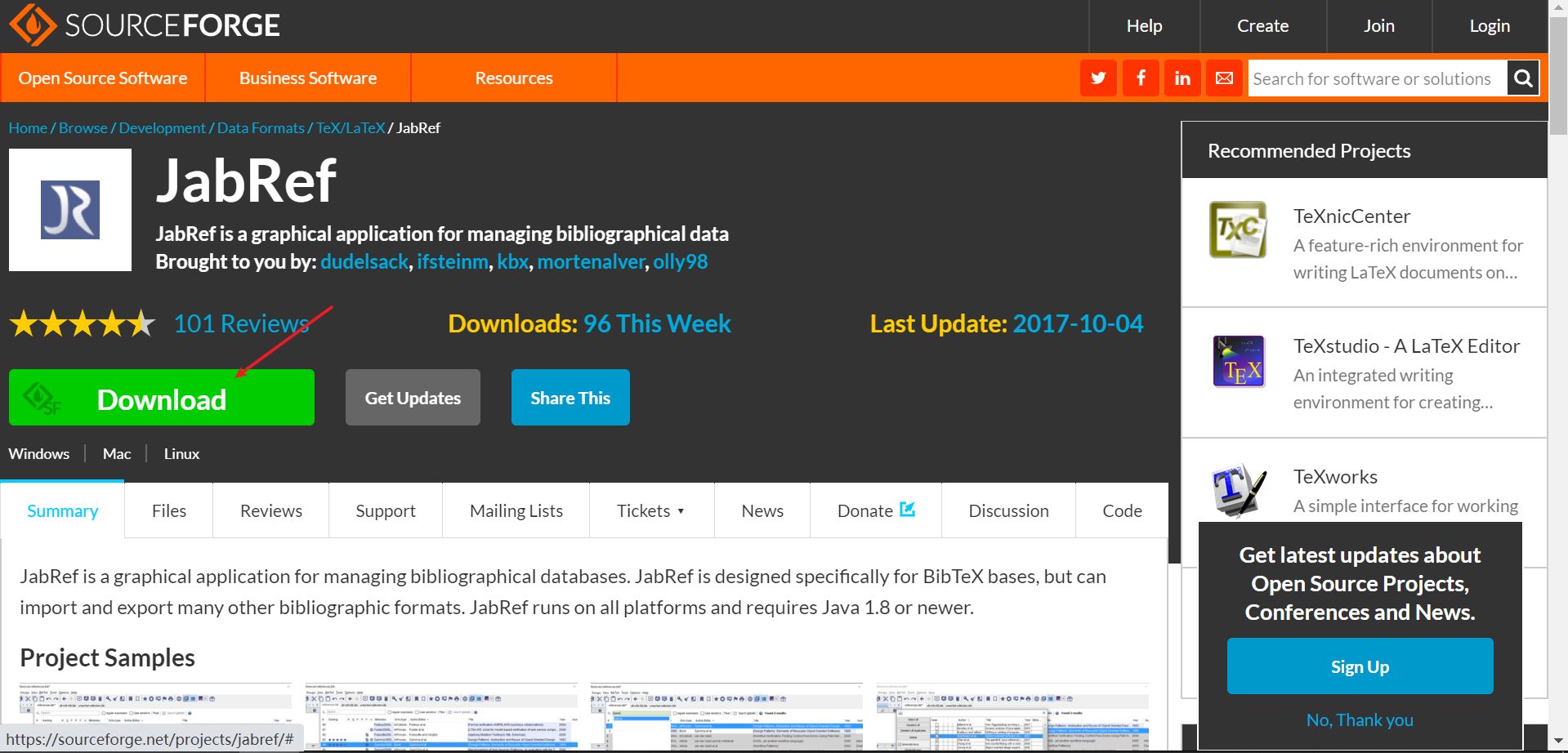The image size is (1568, 753).
Task: Open the Code tab
Action: click(1122, 510)
